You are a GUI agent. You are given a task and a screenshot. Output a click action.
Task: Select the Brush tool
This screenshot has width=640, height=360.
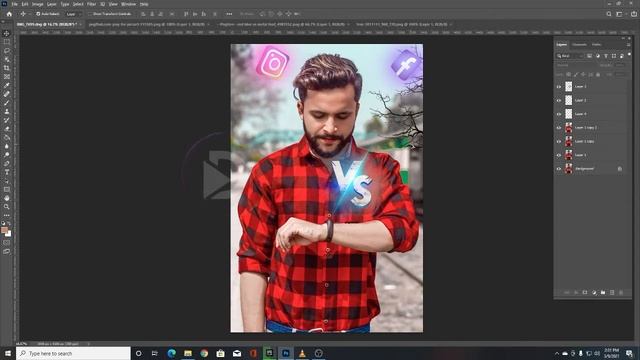coord(7,102)
